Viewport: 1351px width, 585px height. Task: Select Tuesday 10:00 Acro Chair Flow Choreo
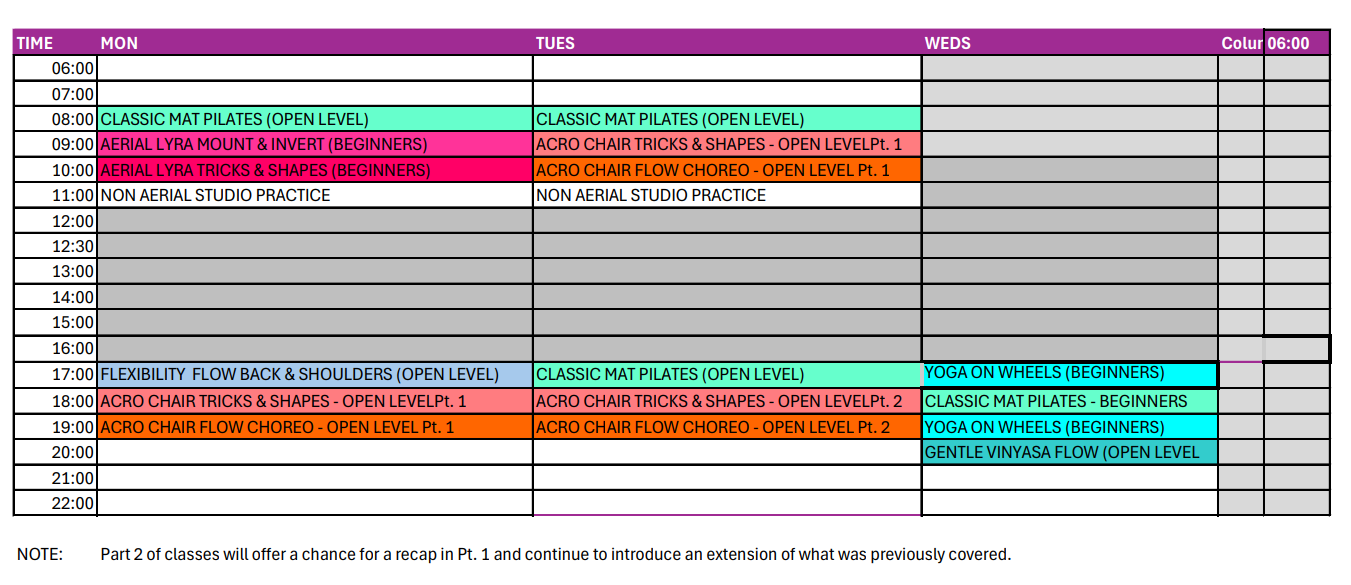[x=727, y=170]
